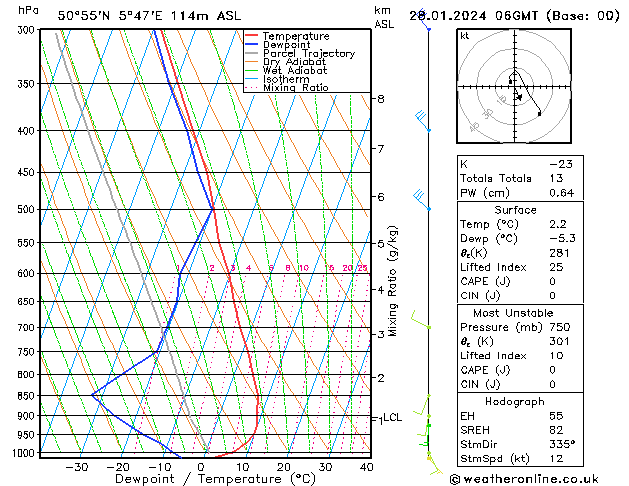The image size is (629, 486).
Task: Click the hodograph 'kt' unit label
Action: click(465, 36)
